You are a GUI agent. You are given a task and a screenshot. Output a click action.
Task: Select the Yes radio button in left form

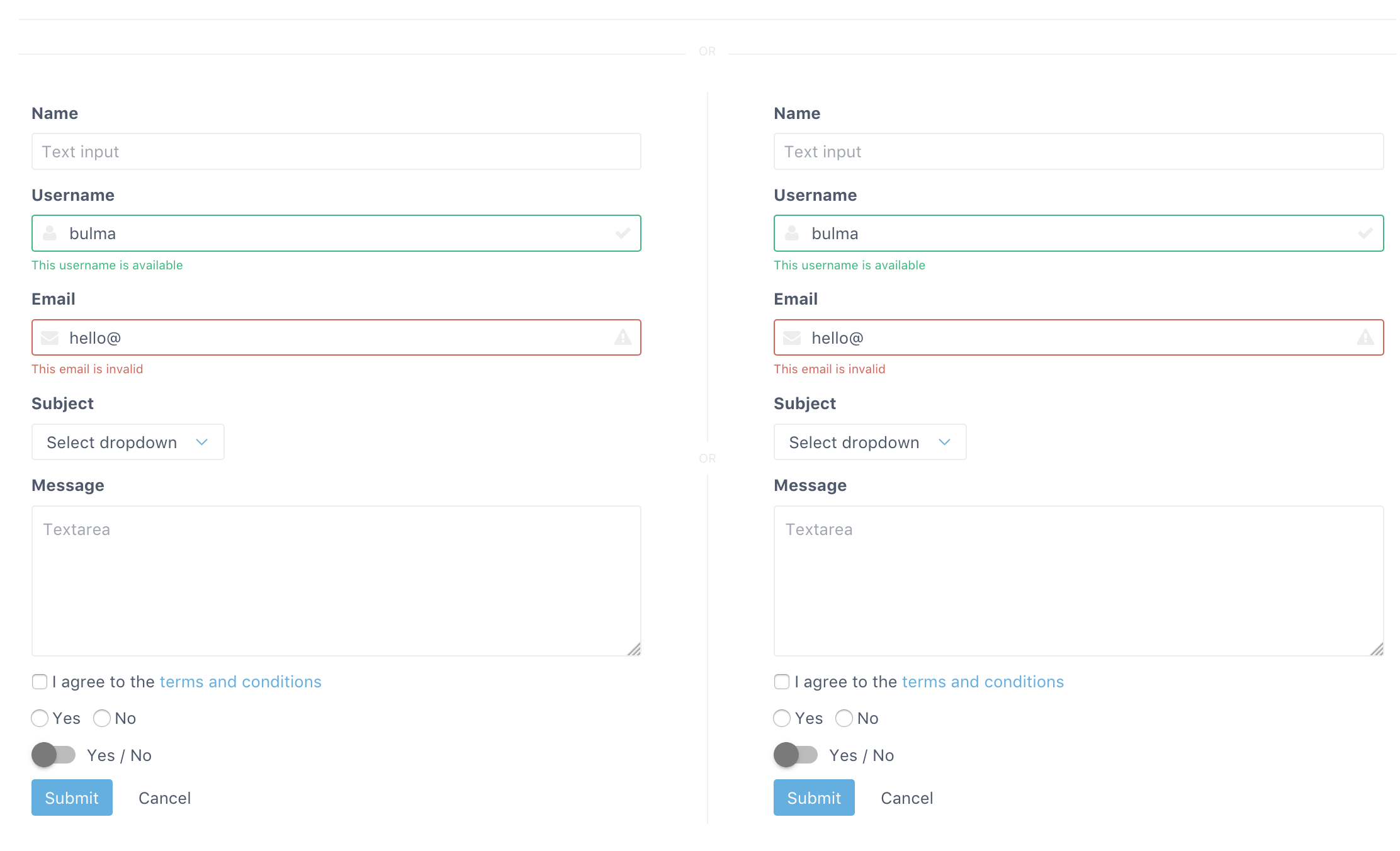pos(40,718)
